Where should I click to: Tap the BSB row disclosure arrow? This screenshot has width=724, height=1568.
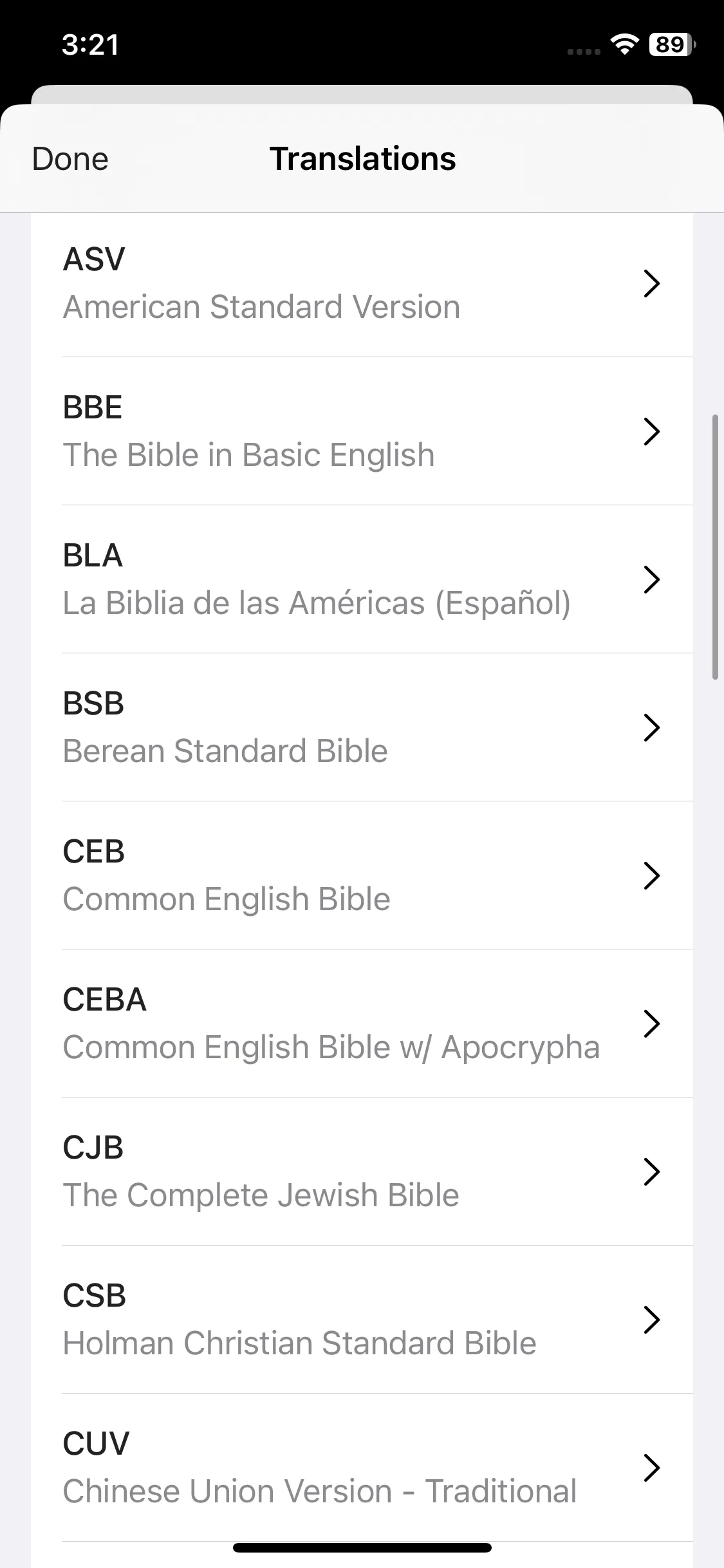(651, 727)
